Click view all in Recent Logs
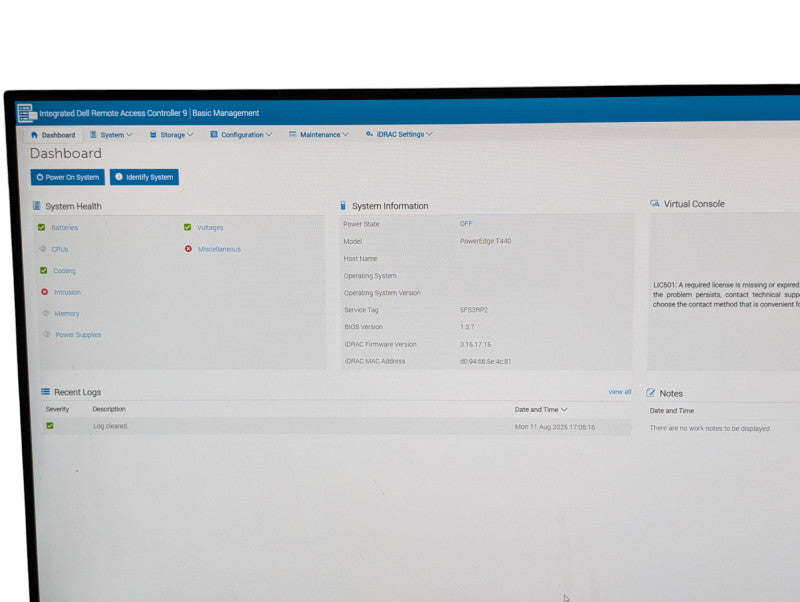Viewport: 800px width, 602px height. tap(620, 392)
